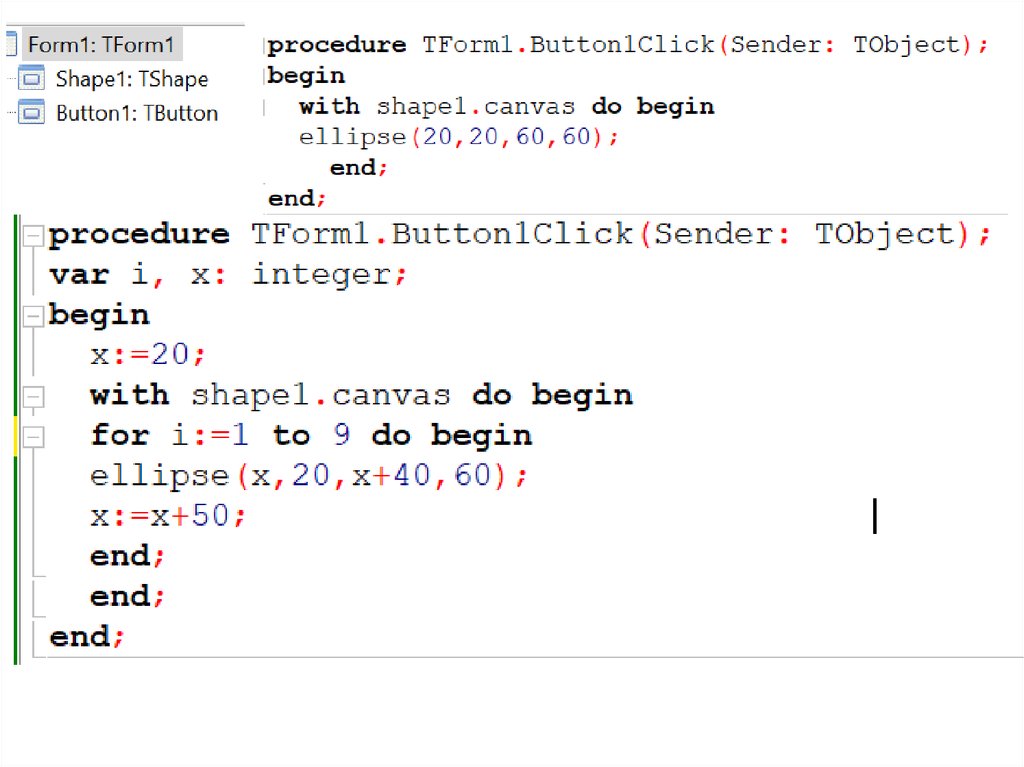Click the number 9 in the for loop

tap(341, 436)
